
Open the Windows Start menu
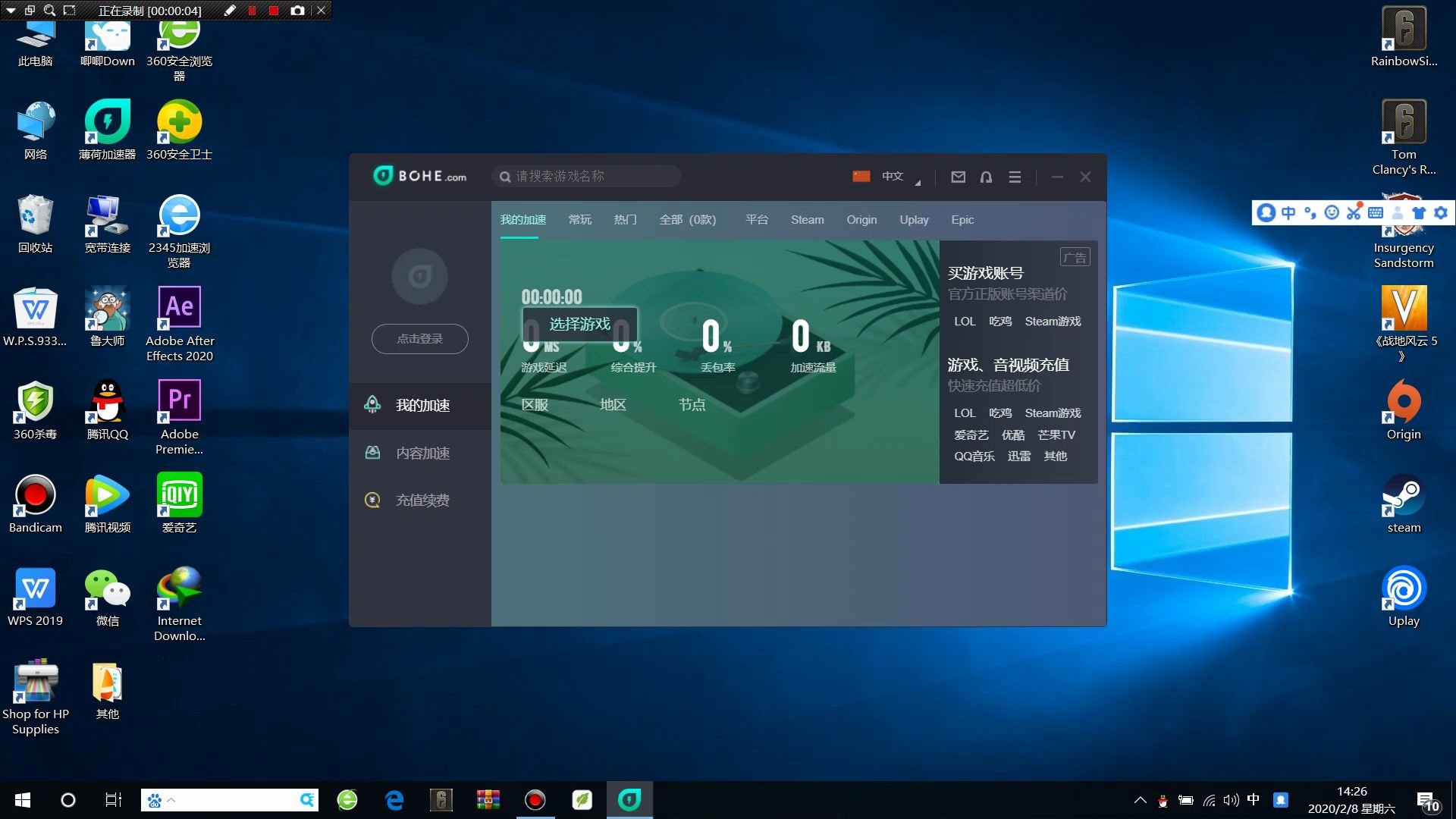[23, 799]
